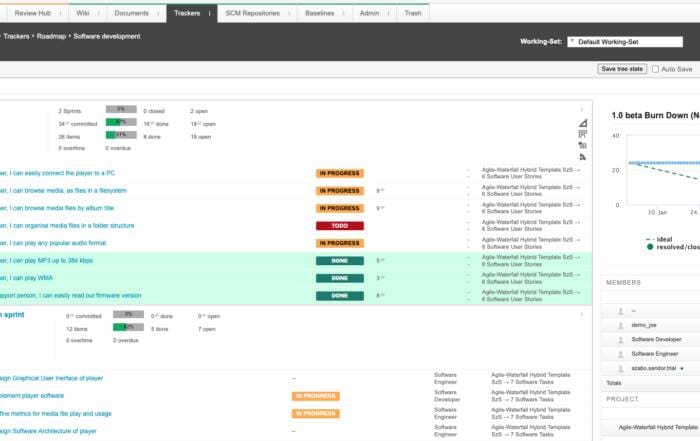Toggle the Auto Save checkbox
The width and height of the screenshot is (700, 441).
pos(655,69)
